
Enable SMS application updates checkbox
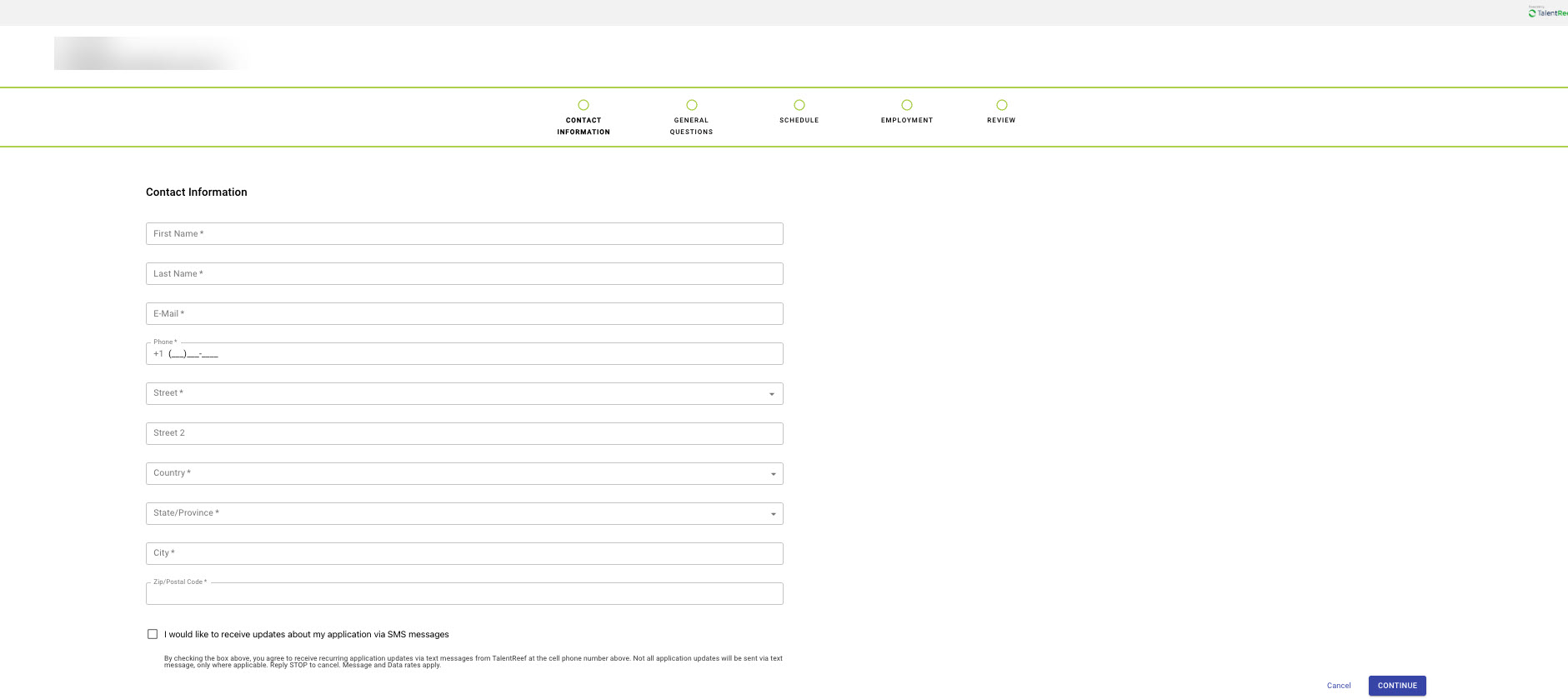coord(153,634)
